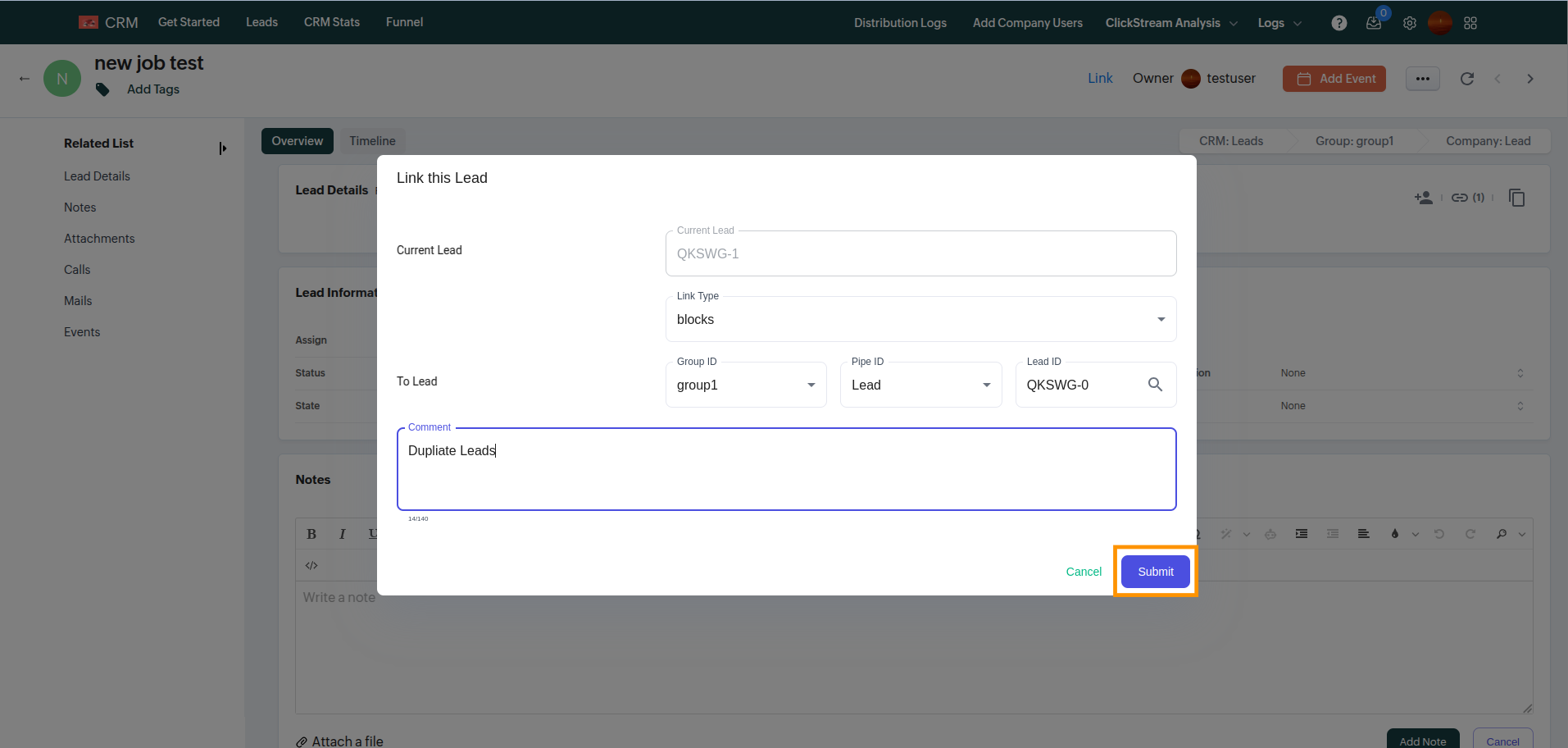Click the add follower person icon
This screenshot has height=748, width=1568.
pyautogui.click(x=1424, y=198)
